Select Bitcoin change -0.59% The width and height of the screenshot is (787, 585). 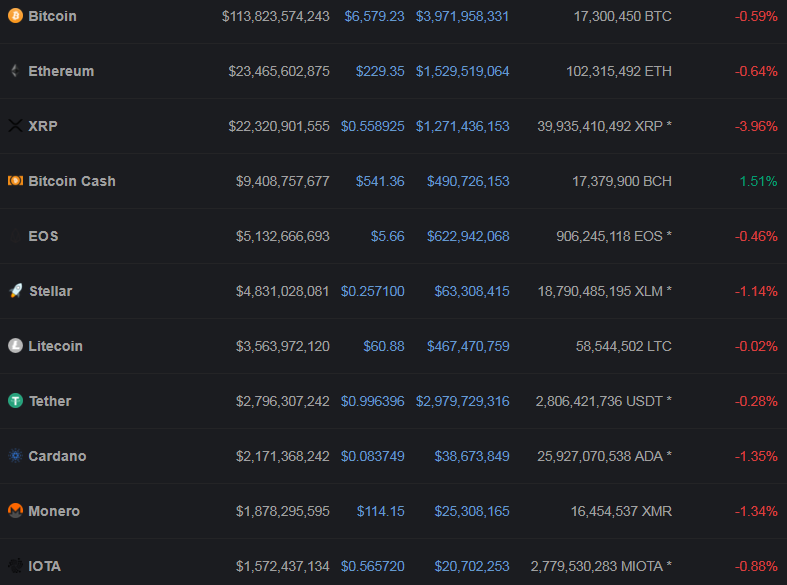click(x=756, y=16)
